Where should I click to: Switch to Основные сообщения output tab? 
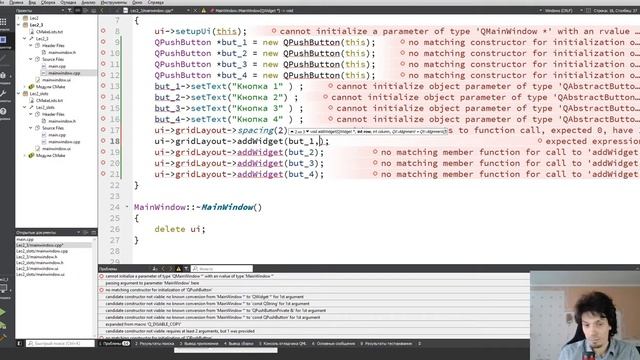(333, 344)
